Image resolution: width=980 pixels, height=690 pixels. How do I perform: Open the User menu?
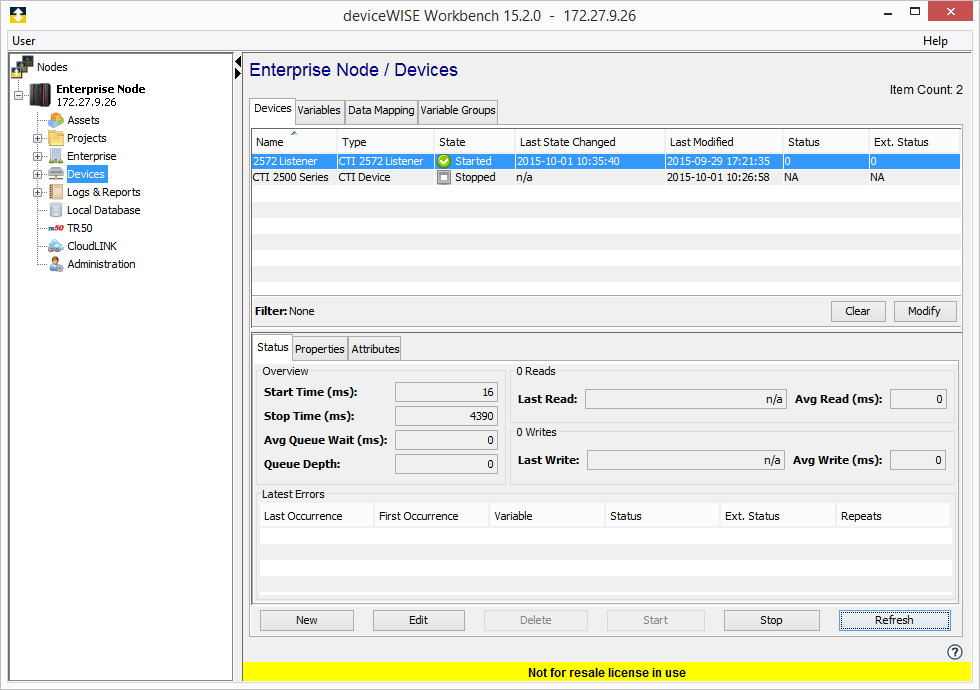click(24, 41)
